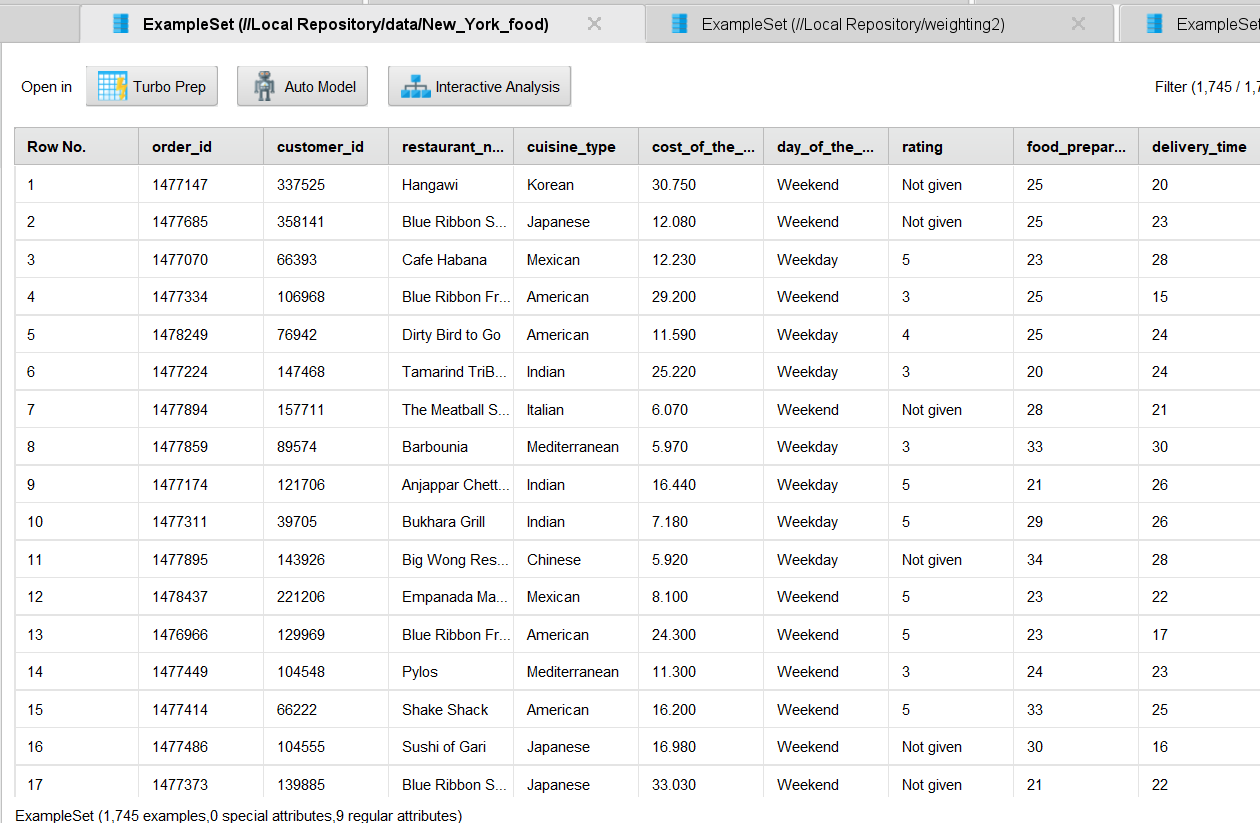Select the Tamarind TriB... cell
Image resolution: width=1260 pixels, height=823 pixels.
click(451, 372)
